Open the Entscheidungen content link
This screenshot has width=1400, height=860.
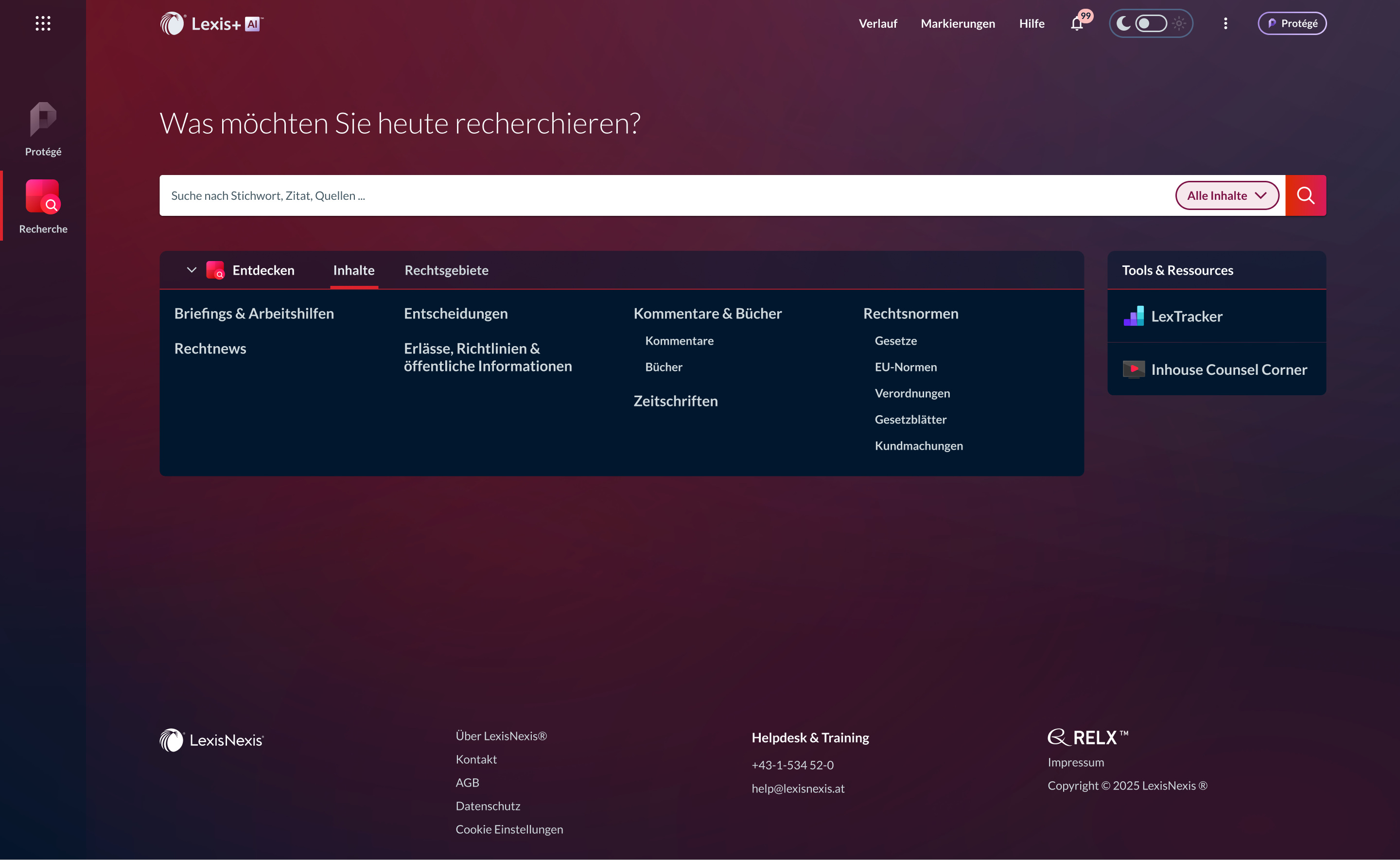pyautogui.click(x=455, y=314)
